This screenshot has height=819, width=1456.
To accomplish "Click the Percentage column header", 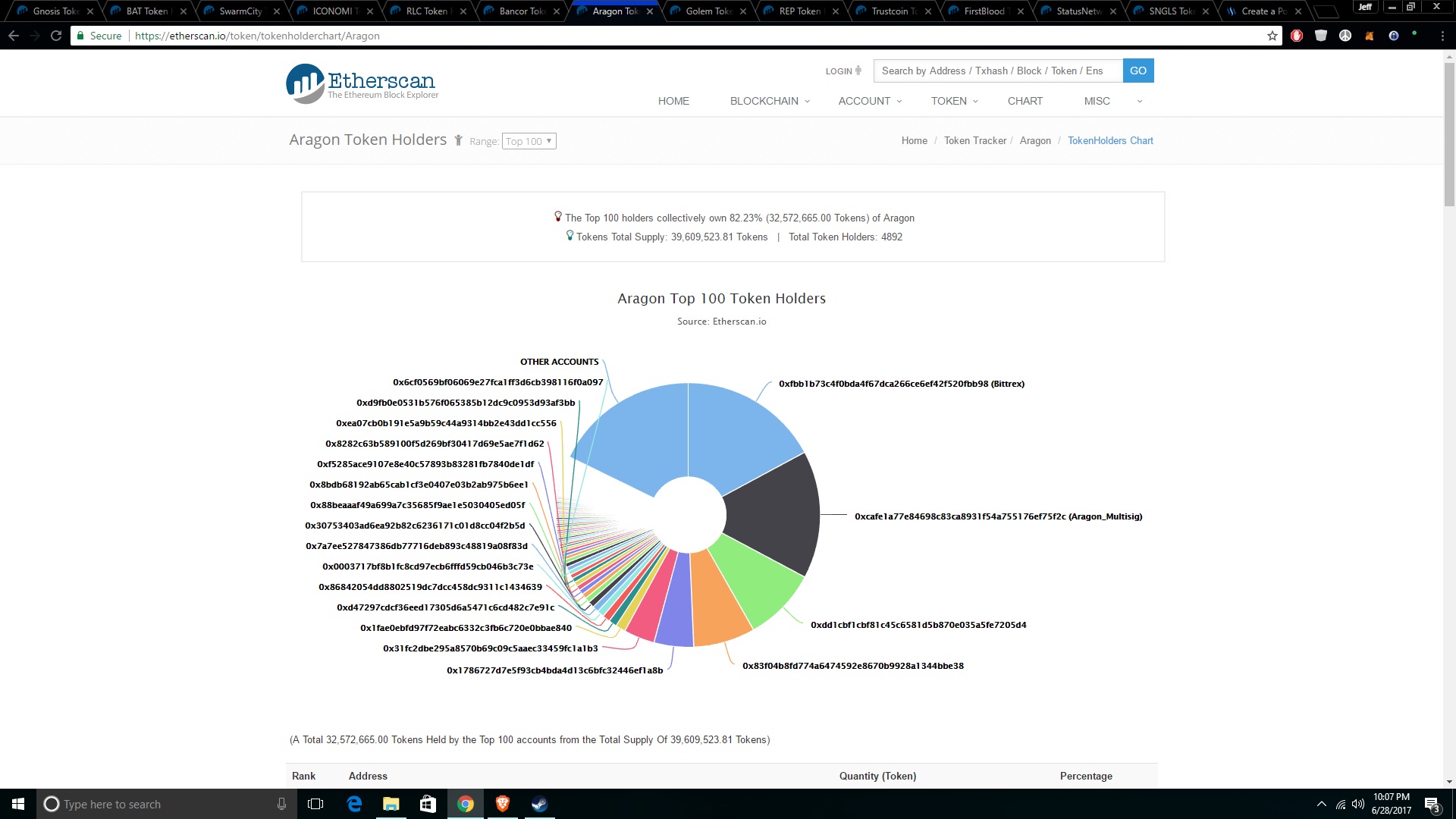I will pos(1086,776).
